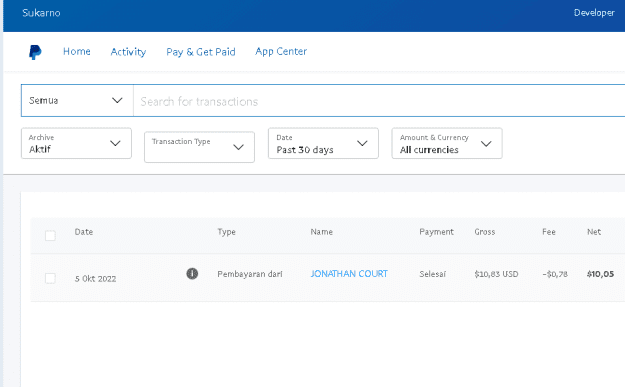Viewport: 625px width, 387px height.
Task: Click the Selesai payment status
Action: (432, 274)
